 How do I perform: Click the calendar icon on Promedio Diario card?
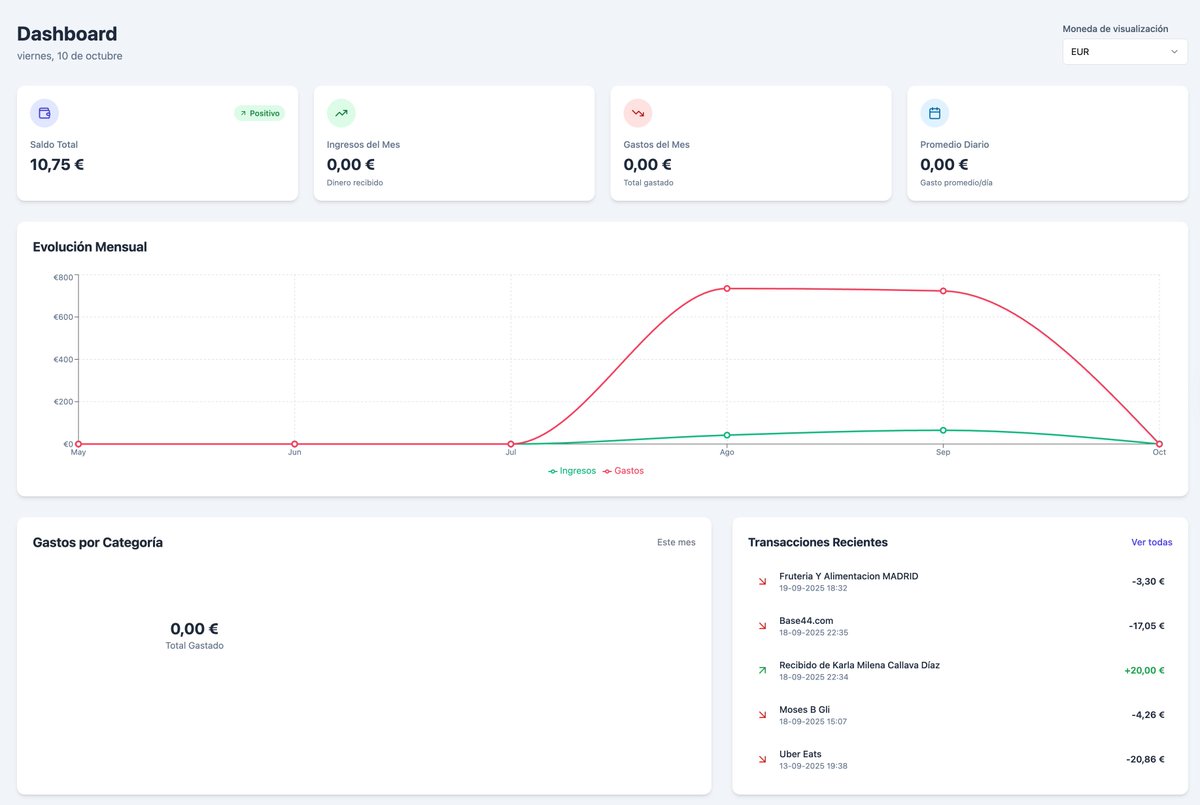point(934,113)
